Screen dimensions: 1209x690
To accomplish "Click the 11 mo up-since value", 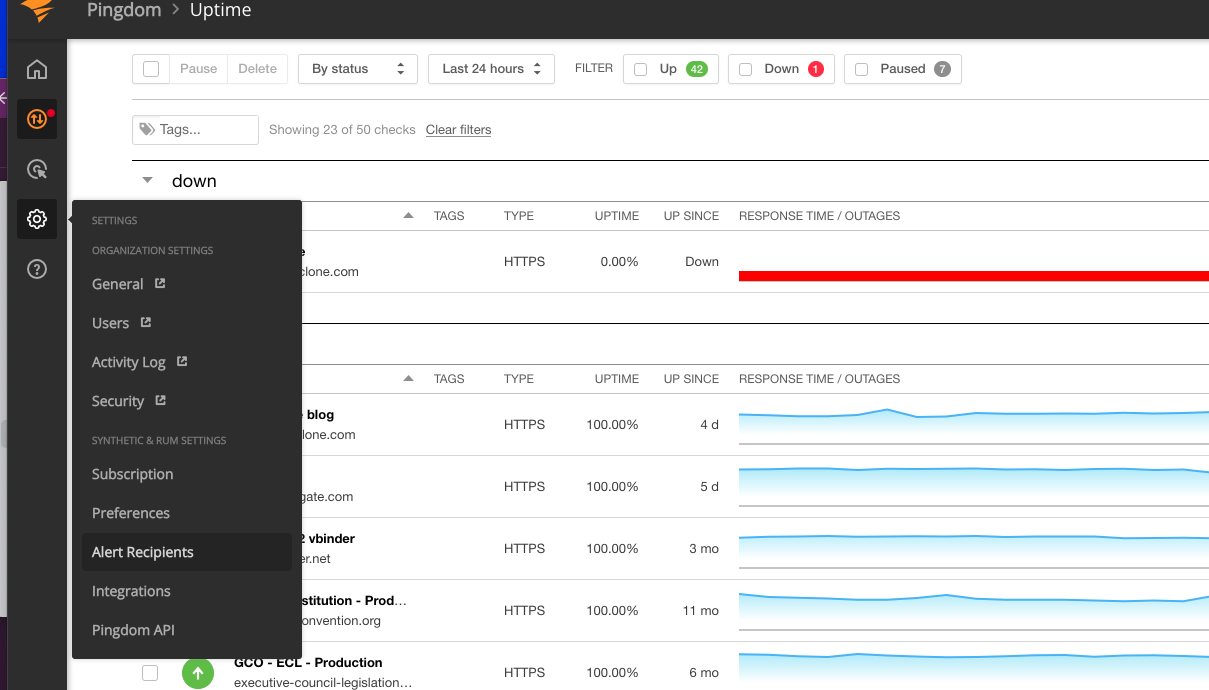I will (702, 611).
